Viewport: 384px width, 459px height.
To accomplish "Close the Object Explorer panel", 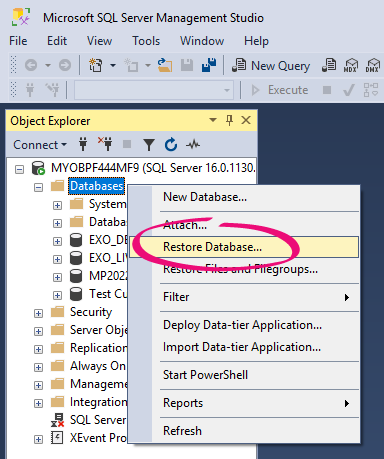I will point(246,120).
